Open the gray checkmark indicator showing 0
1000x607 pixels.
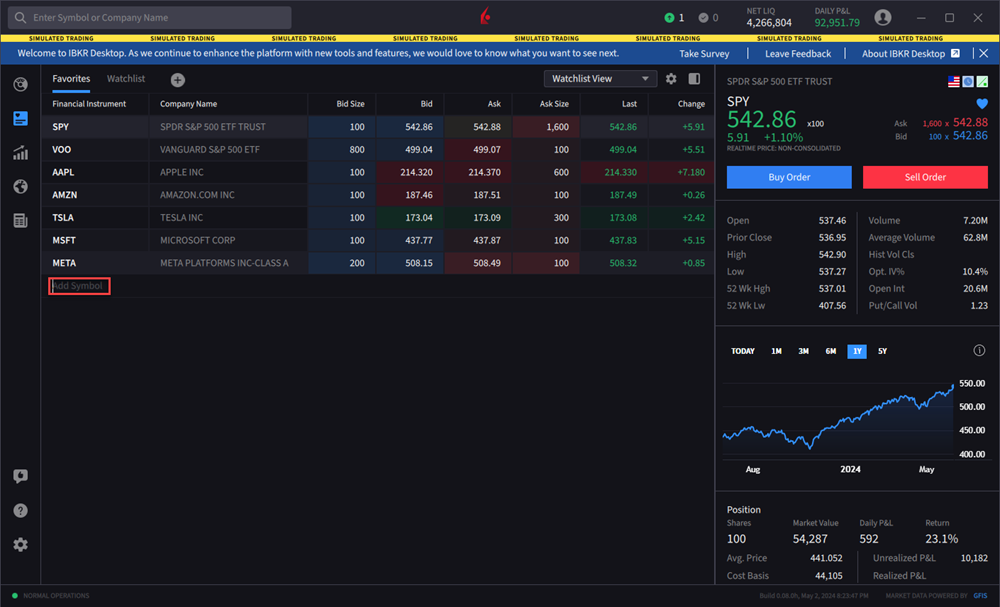703,18
